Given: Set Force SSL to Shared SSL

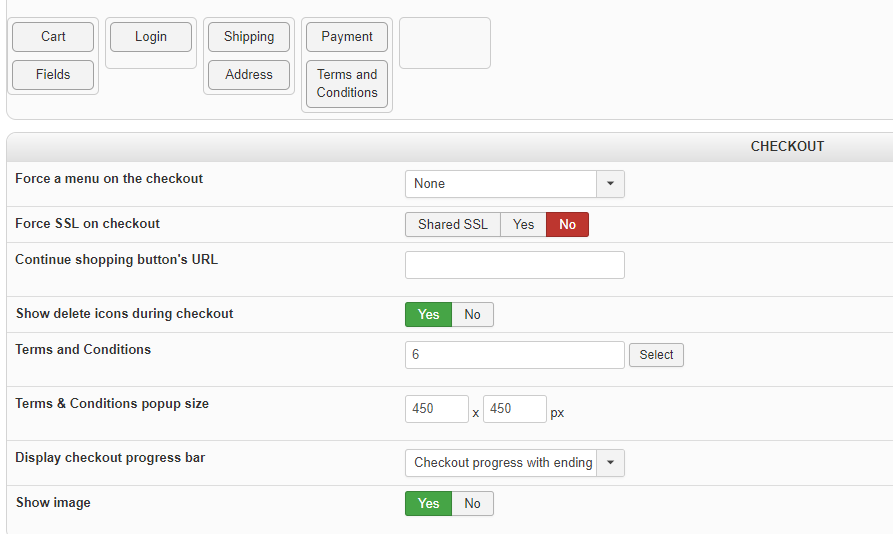Looking at the screenshot, I should (x=453, y=225).
